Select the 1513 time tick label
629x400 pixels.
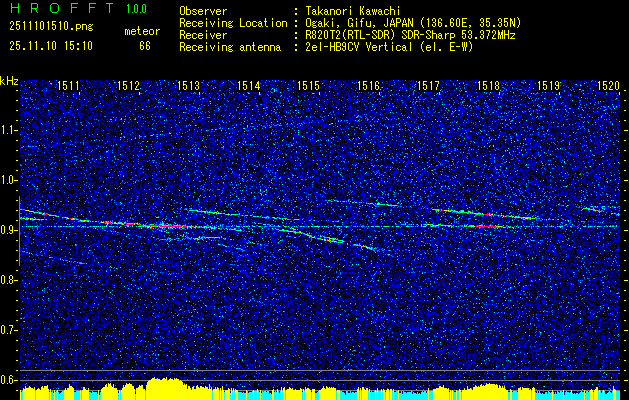tap(188, 87)
